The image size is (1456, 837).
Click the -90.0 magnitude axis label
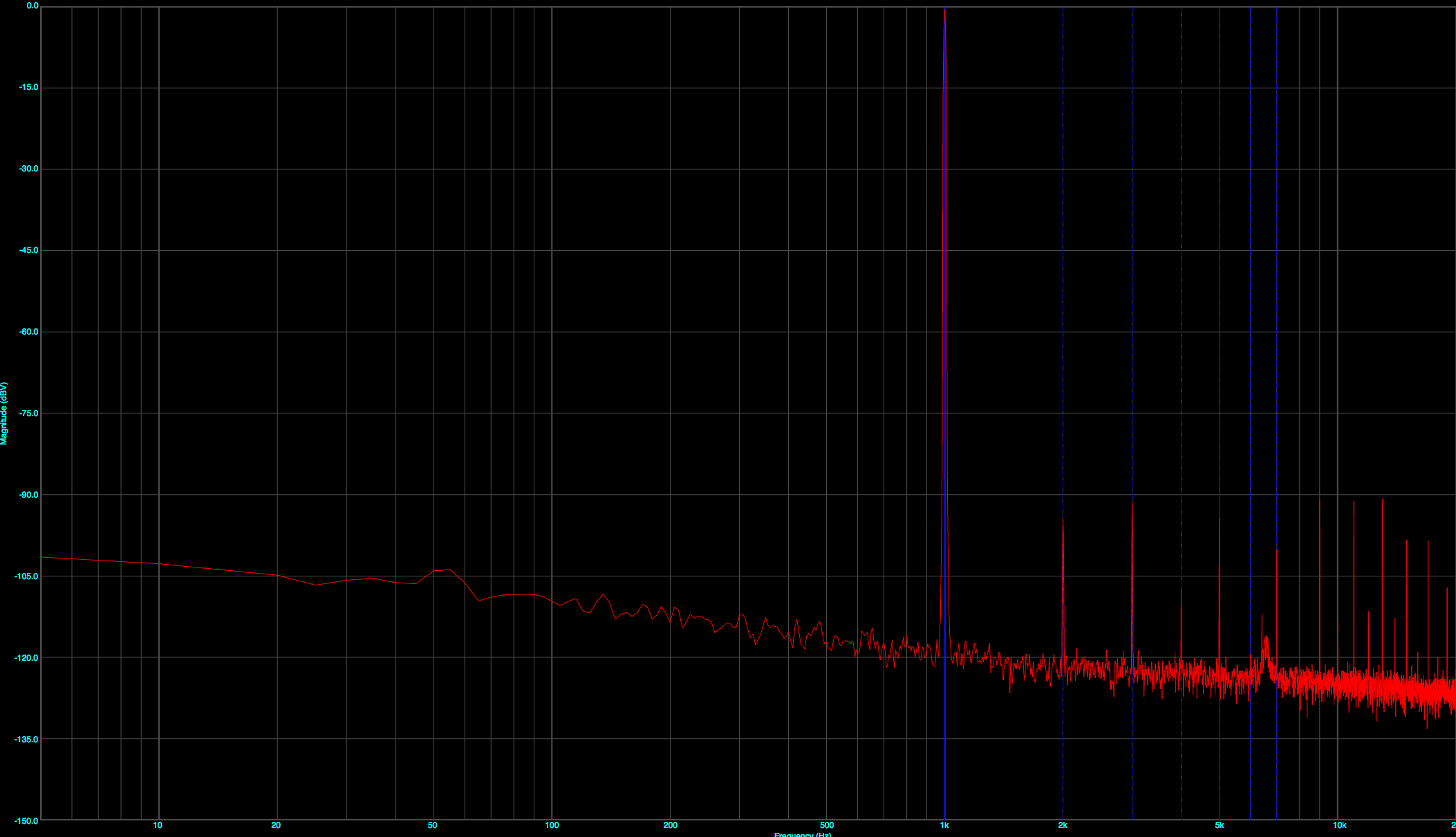pyautogui.click(x=29, y=495)
